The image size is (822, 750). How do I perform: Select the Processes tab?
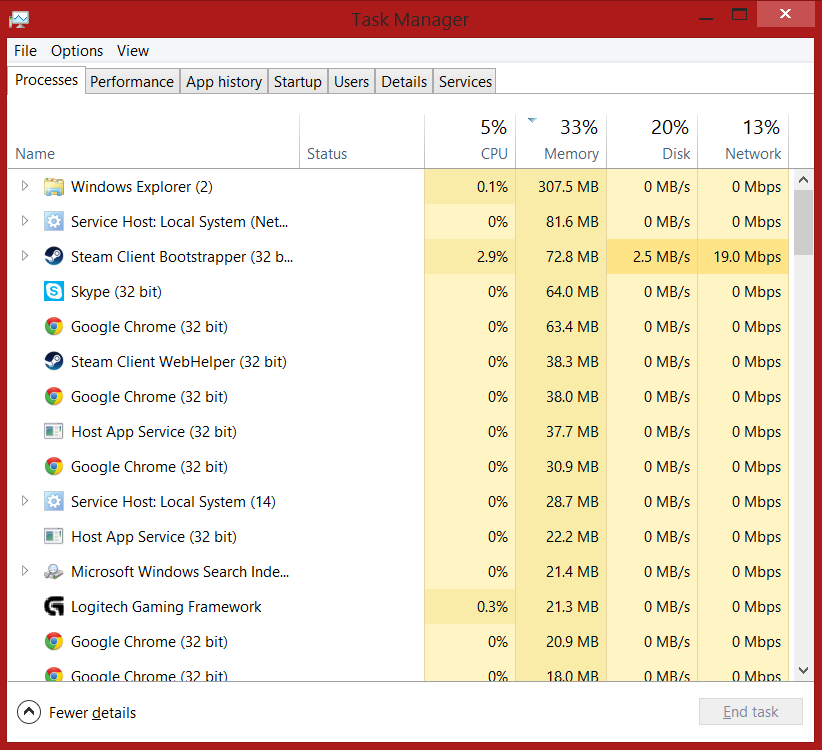point(47,80)
